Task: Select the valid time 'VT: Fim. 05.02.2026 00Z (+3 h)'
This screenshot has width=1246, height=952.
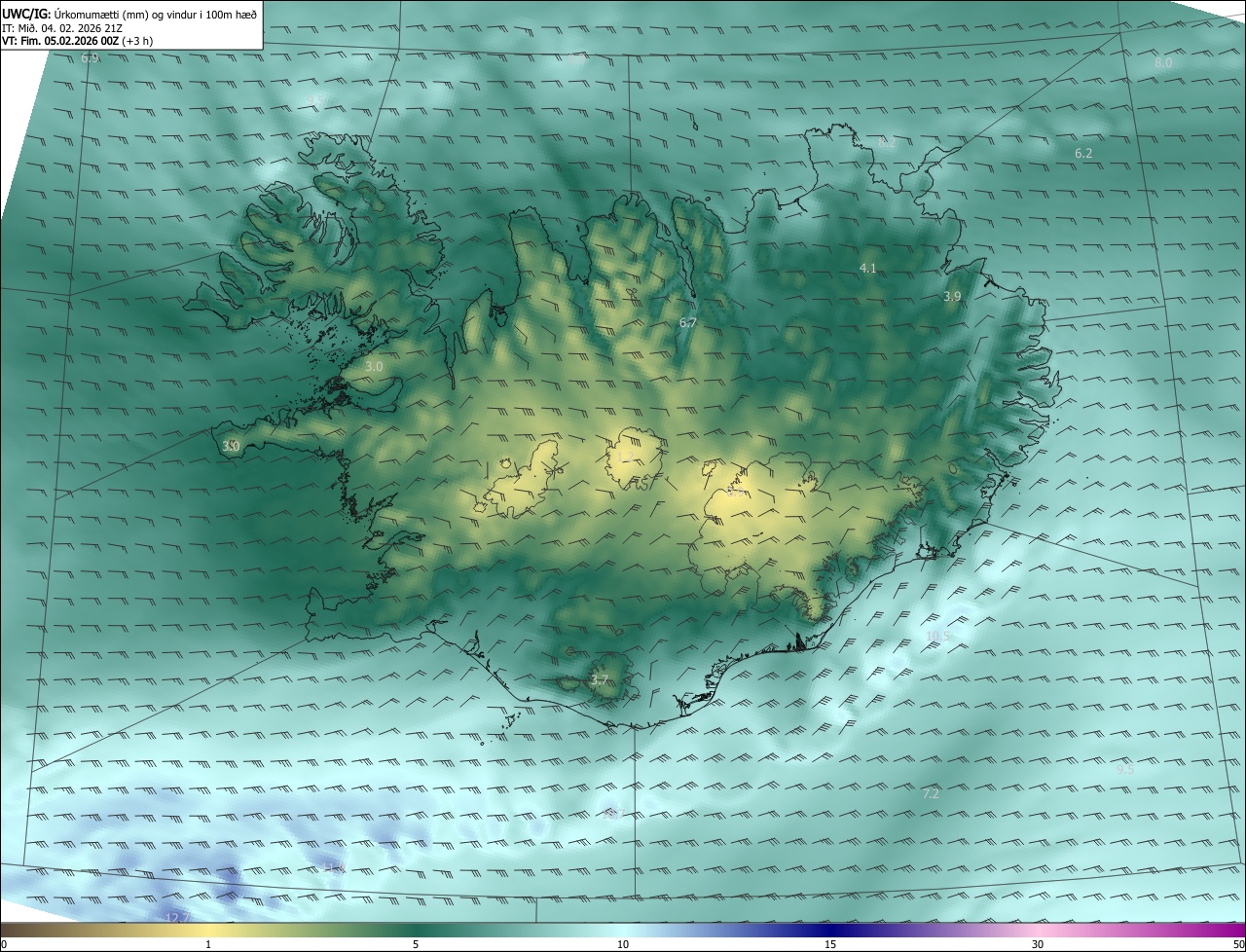Action: point(77,41)
